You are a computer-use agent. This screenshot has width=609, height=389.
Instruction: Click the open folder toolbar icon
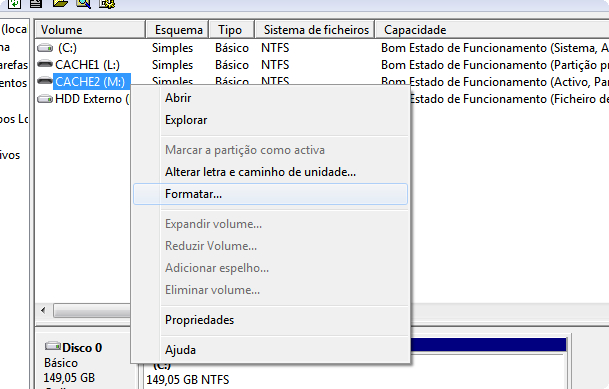click(60, 3)
